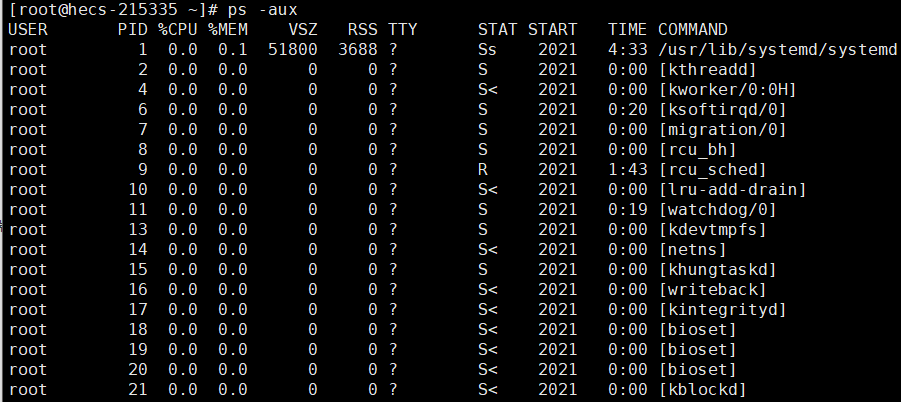Select the [kthreadd] process name
The width and height of the screenshot is (901, 402).
pos(707,70)
